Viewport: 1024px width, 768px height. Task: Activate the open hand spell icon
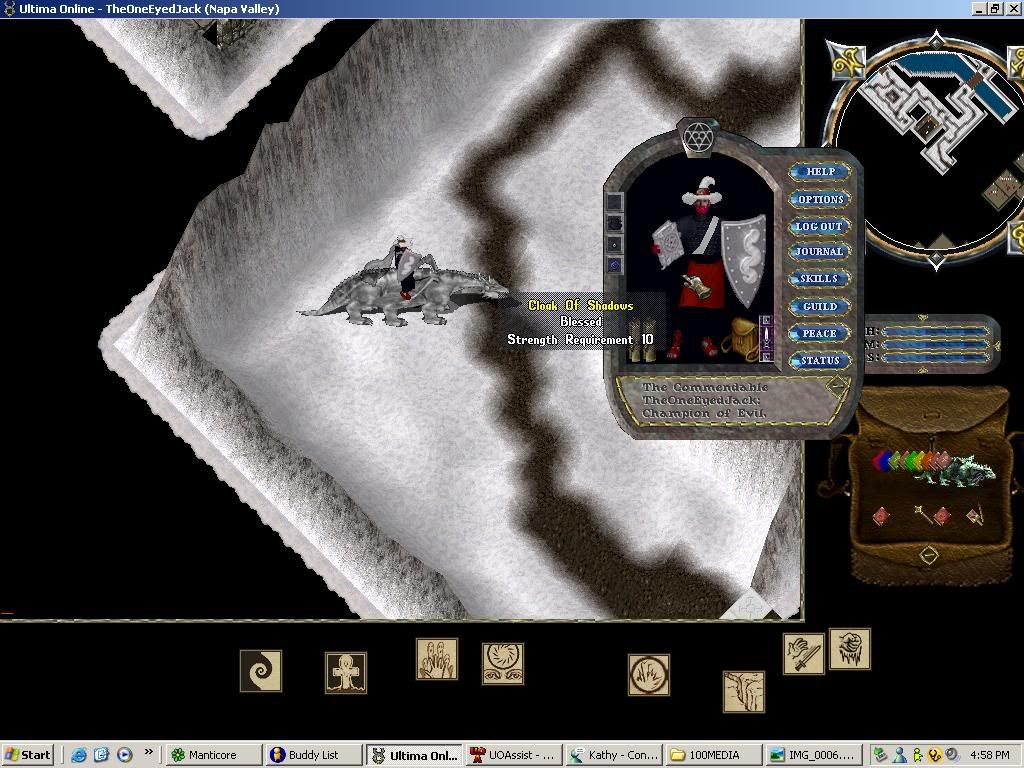[437, 659]
